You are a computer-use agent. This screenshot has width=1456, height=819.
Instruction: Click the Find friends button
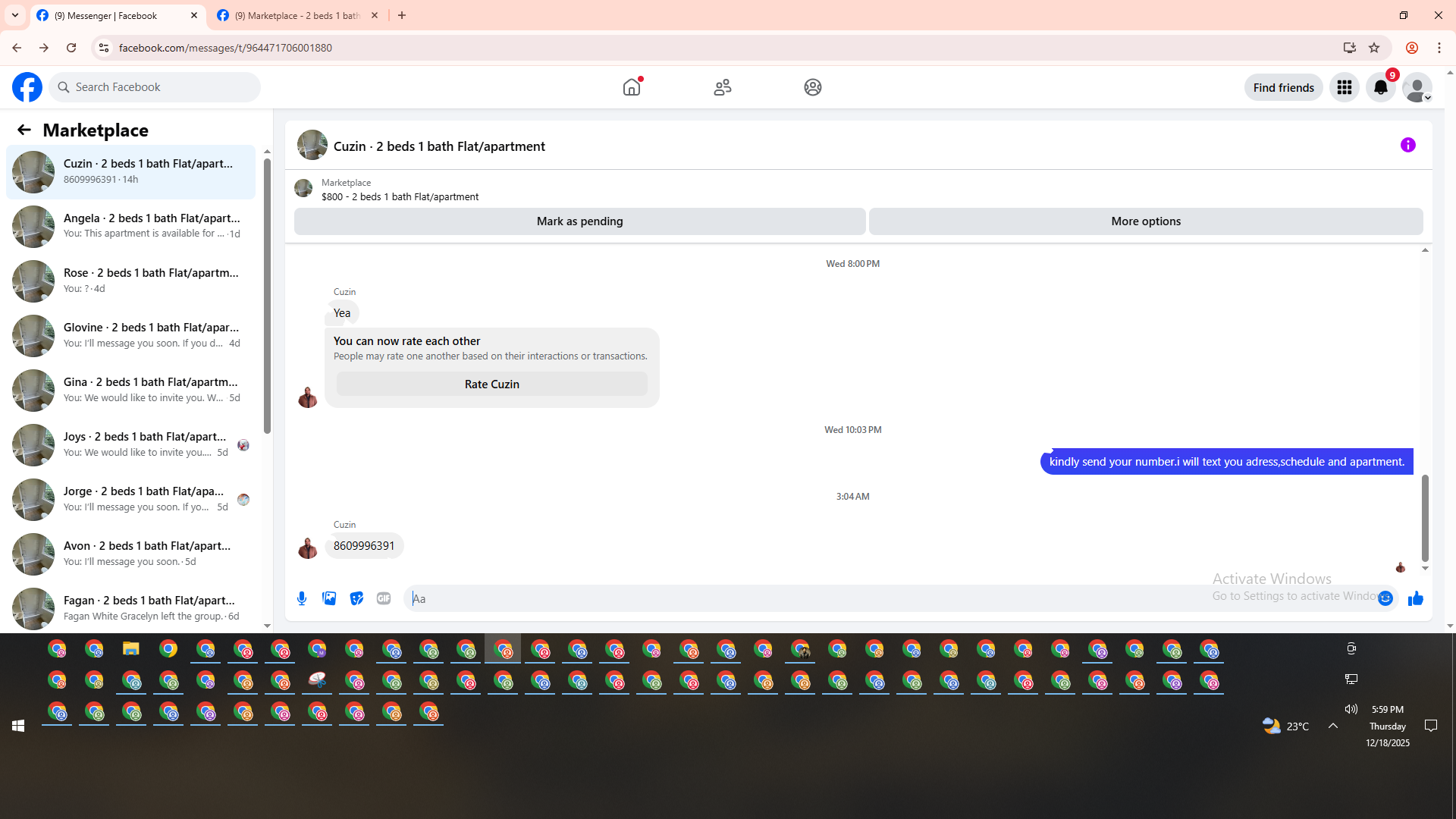click(x=1284, y=87)
